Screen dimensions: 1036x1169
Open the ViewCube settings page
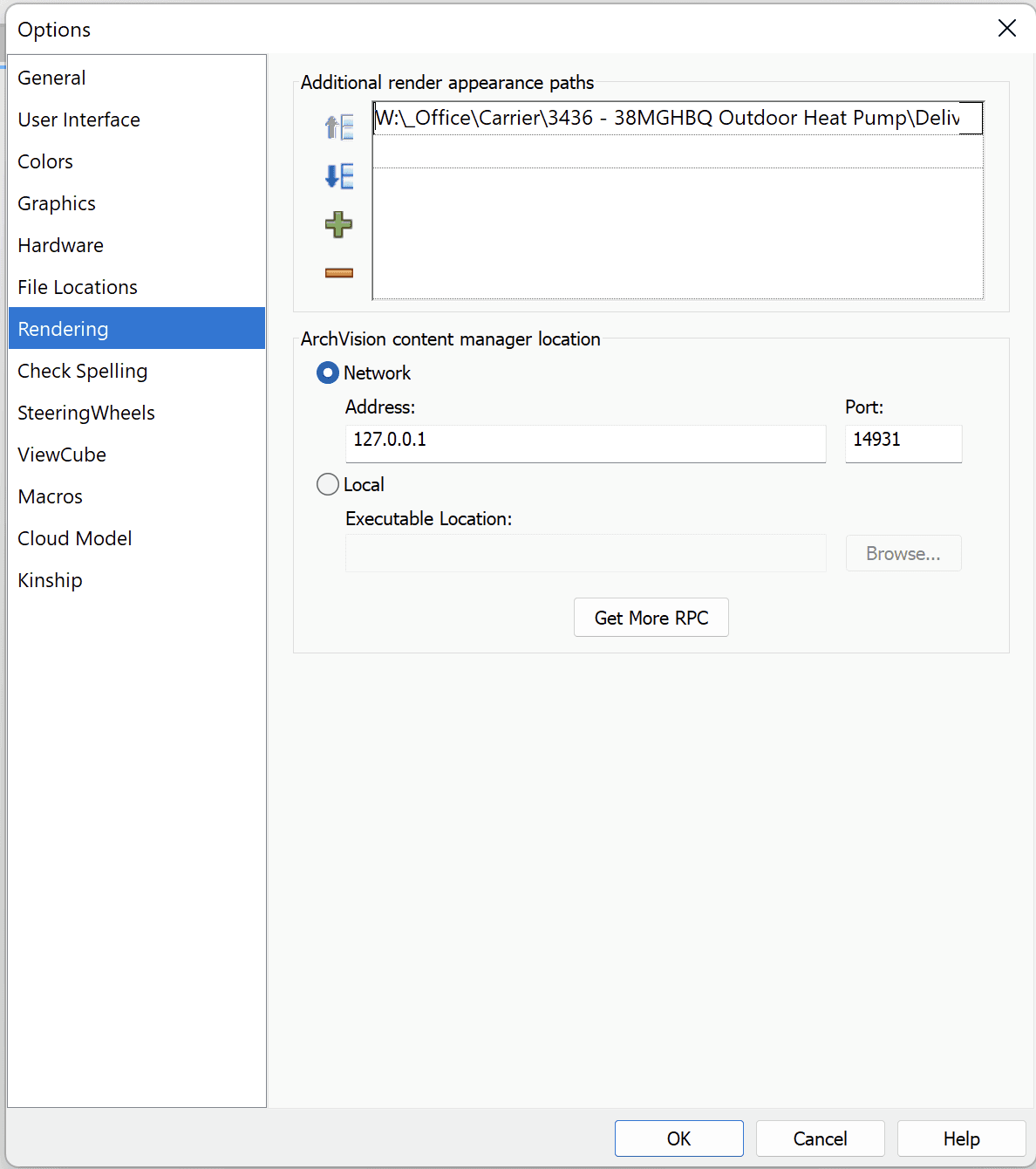(x=61, y=455)
